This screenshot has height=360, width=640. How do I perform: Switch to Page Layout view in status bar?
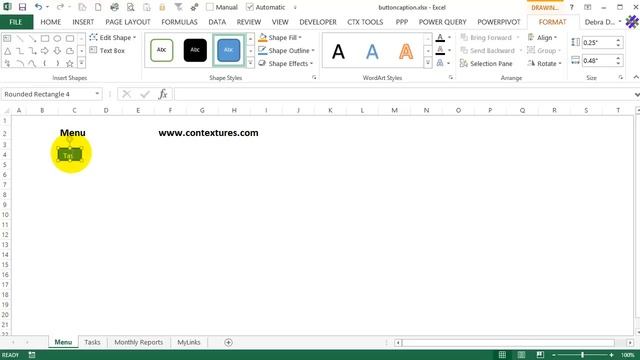click(521, 355)
